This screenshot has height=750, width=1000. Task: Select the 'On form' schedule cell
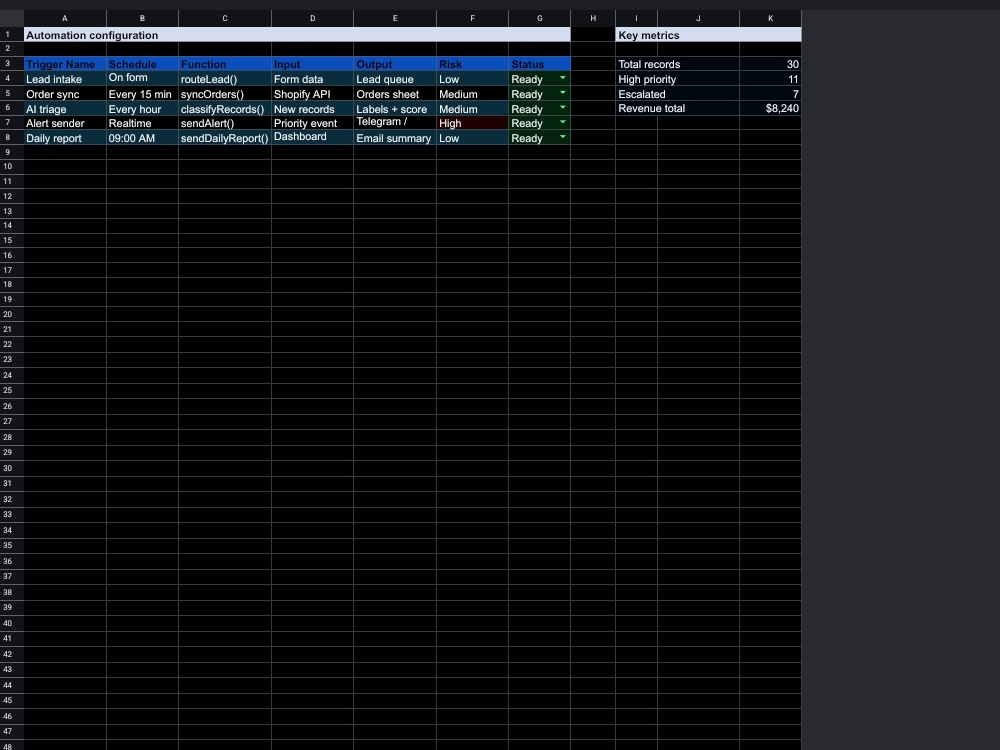(x=142, y=78)
